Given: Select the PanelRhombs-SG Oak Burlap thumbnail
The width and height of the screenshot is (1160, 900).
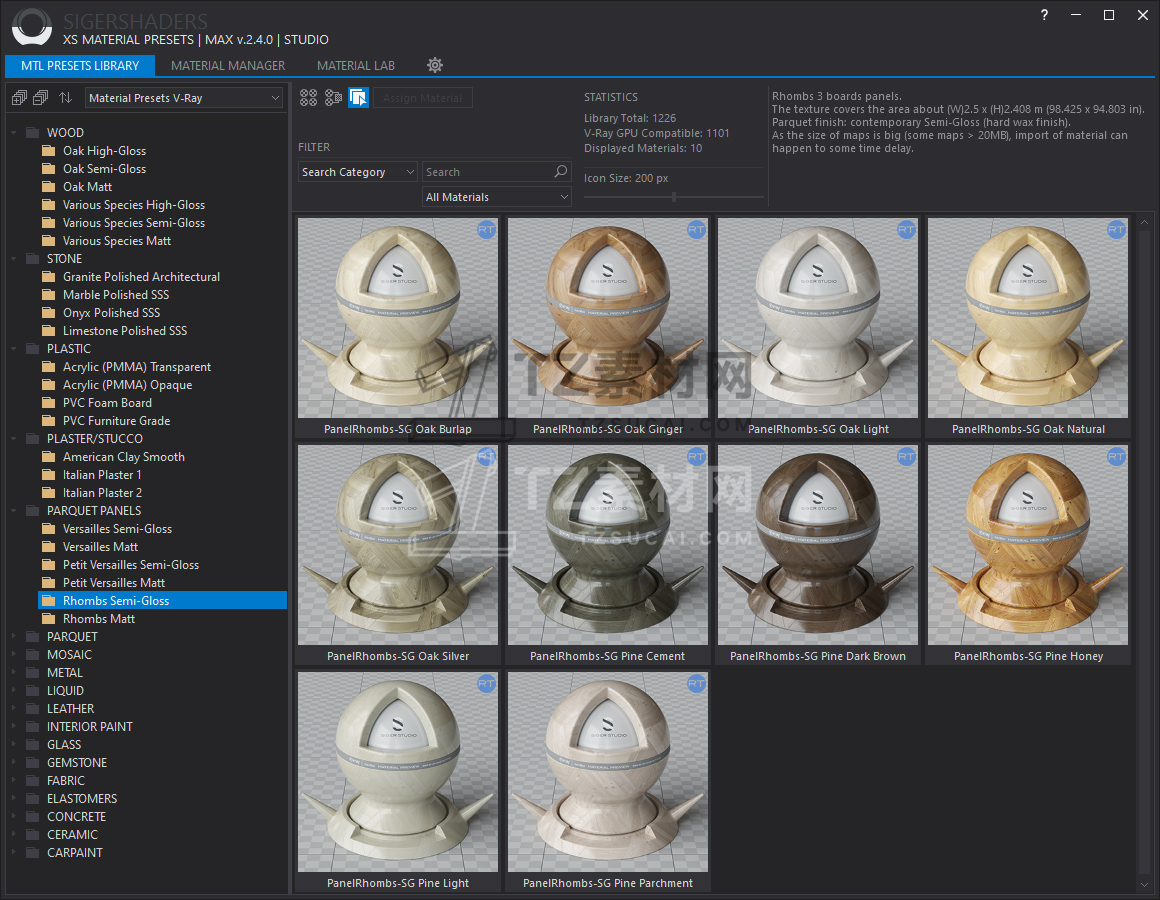Looking at the screenshot, I should [398, 318].
